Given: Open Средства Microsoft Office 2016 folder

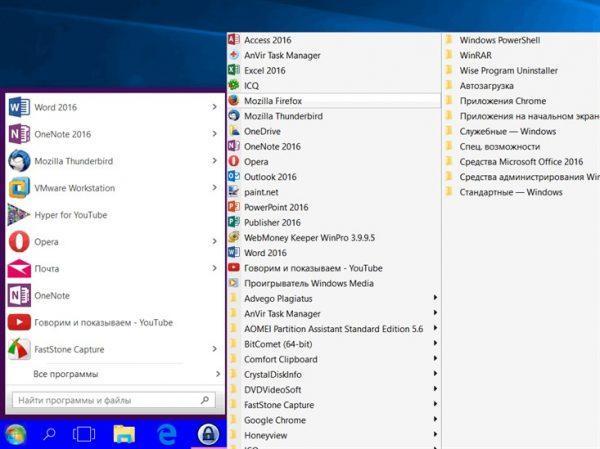Looking at the screenshot, I should pos(521,162).
